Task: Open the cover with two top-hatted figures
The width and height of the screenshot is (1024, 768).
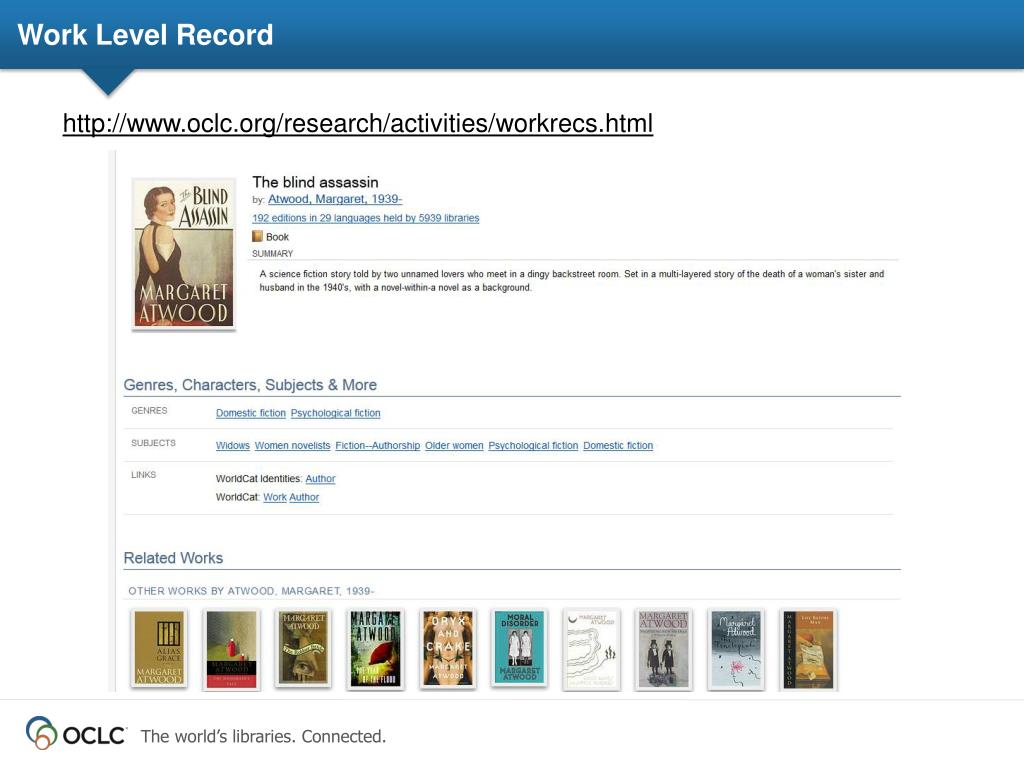Action: point(663,649)
